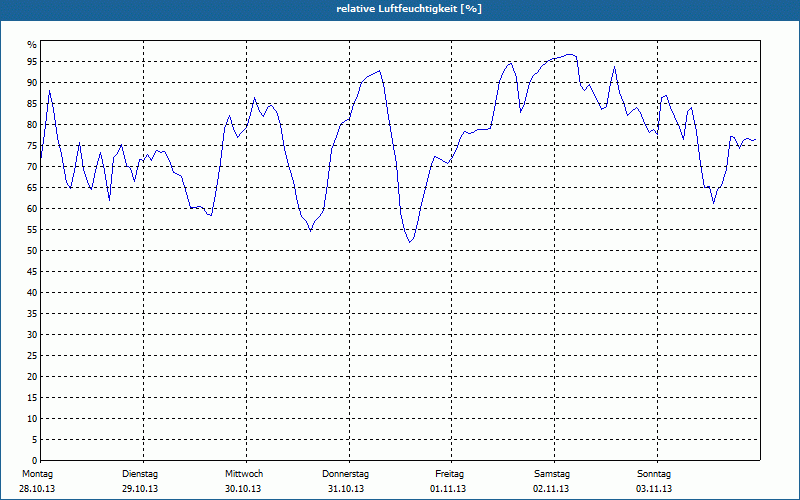The width and height of the screenshot is (800, 500).
Task: Click the Monday humidity spike near 88%
Action: click(49, 90)
